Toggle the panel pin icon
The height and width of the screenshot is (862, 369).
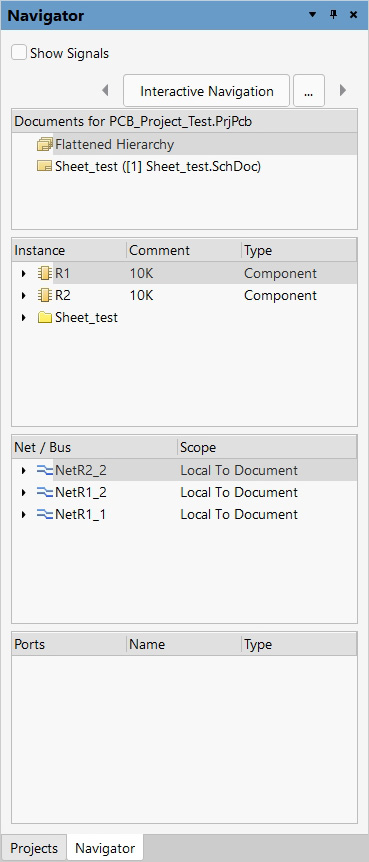click(x=333, y=15)
